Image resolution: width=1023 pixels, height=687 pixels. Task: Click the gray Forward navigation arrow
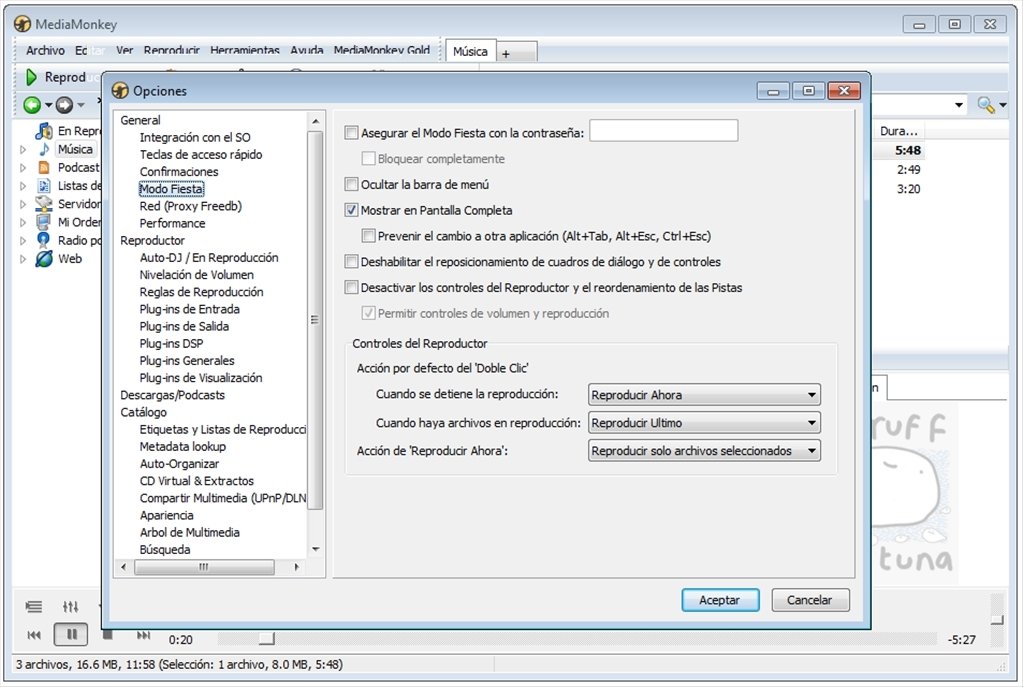pos(64,104)
